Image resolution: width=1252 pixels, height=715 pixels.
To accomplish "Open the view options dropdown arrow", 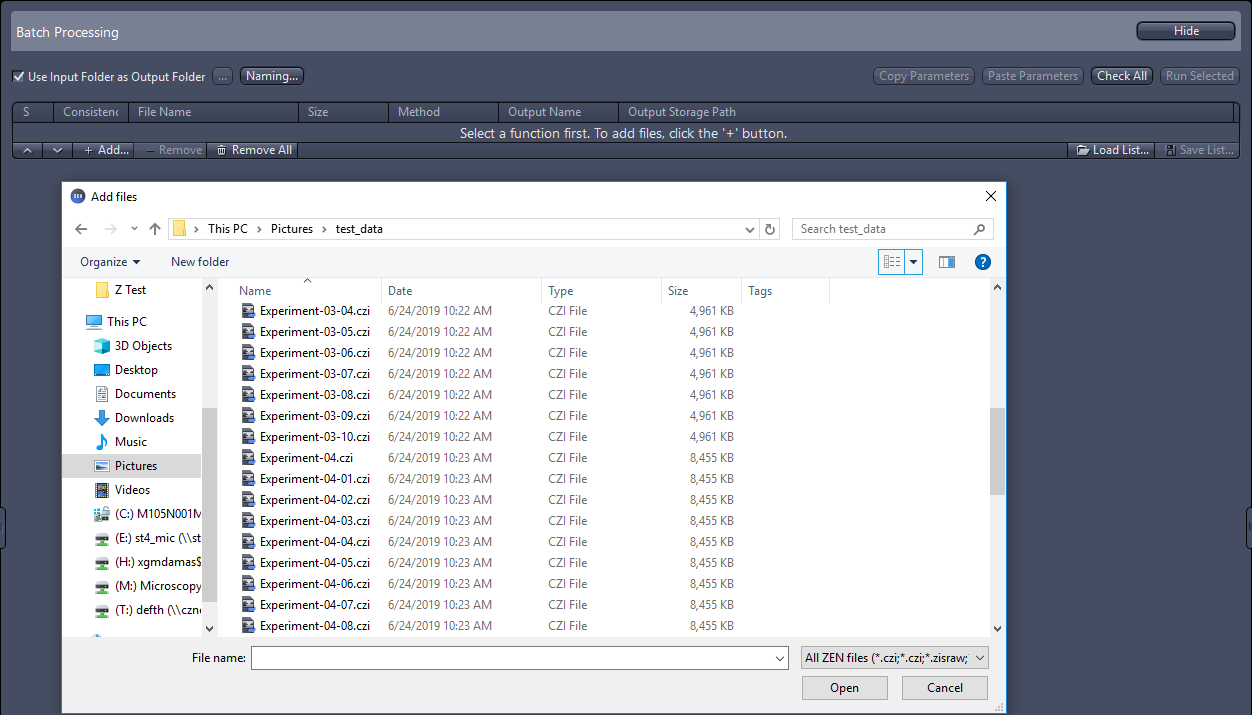I will [x=913, y=262].
